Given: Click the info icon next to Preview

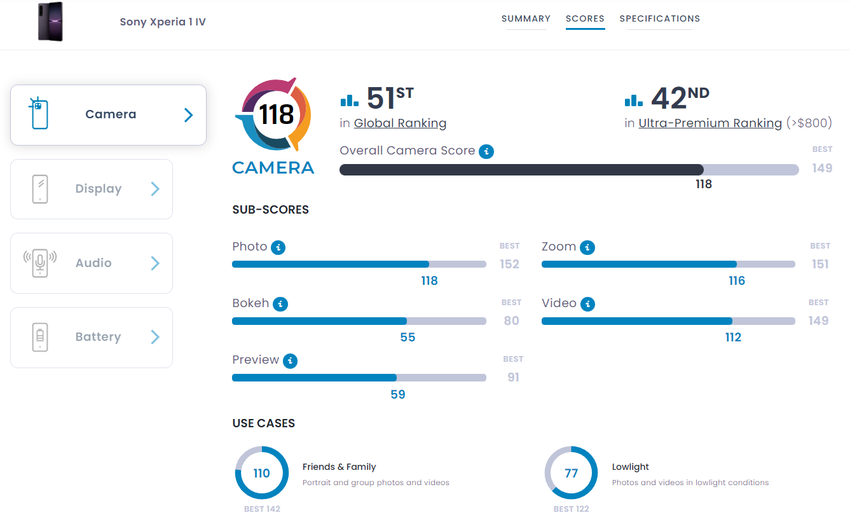Looking at the screenshot, I should tap(290, 361).
